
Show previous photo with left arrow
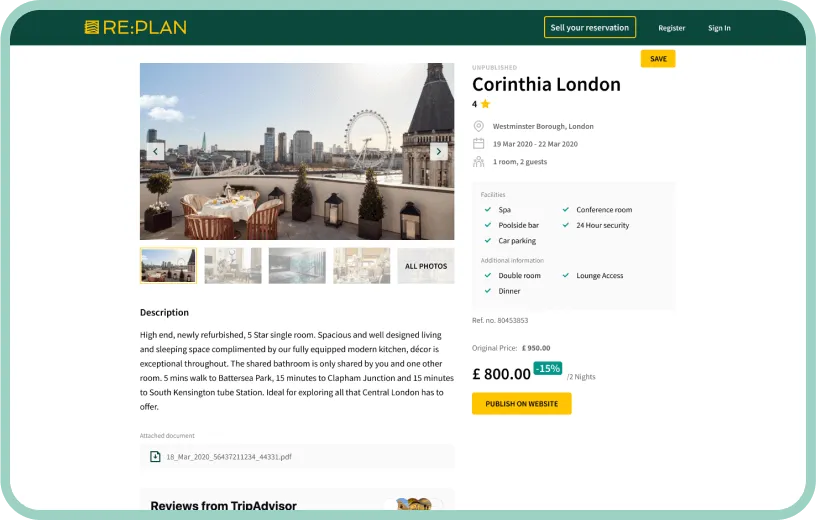coord(155,151)
